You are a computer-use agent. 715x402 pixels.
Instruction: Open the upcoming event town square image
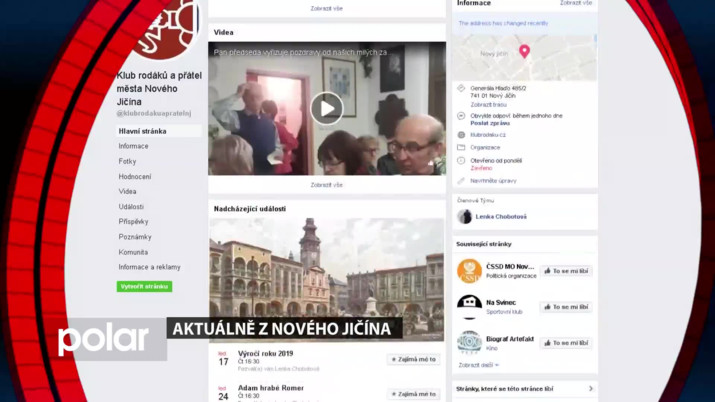point(326,266)
